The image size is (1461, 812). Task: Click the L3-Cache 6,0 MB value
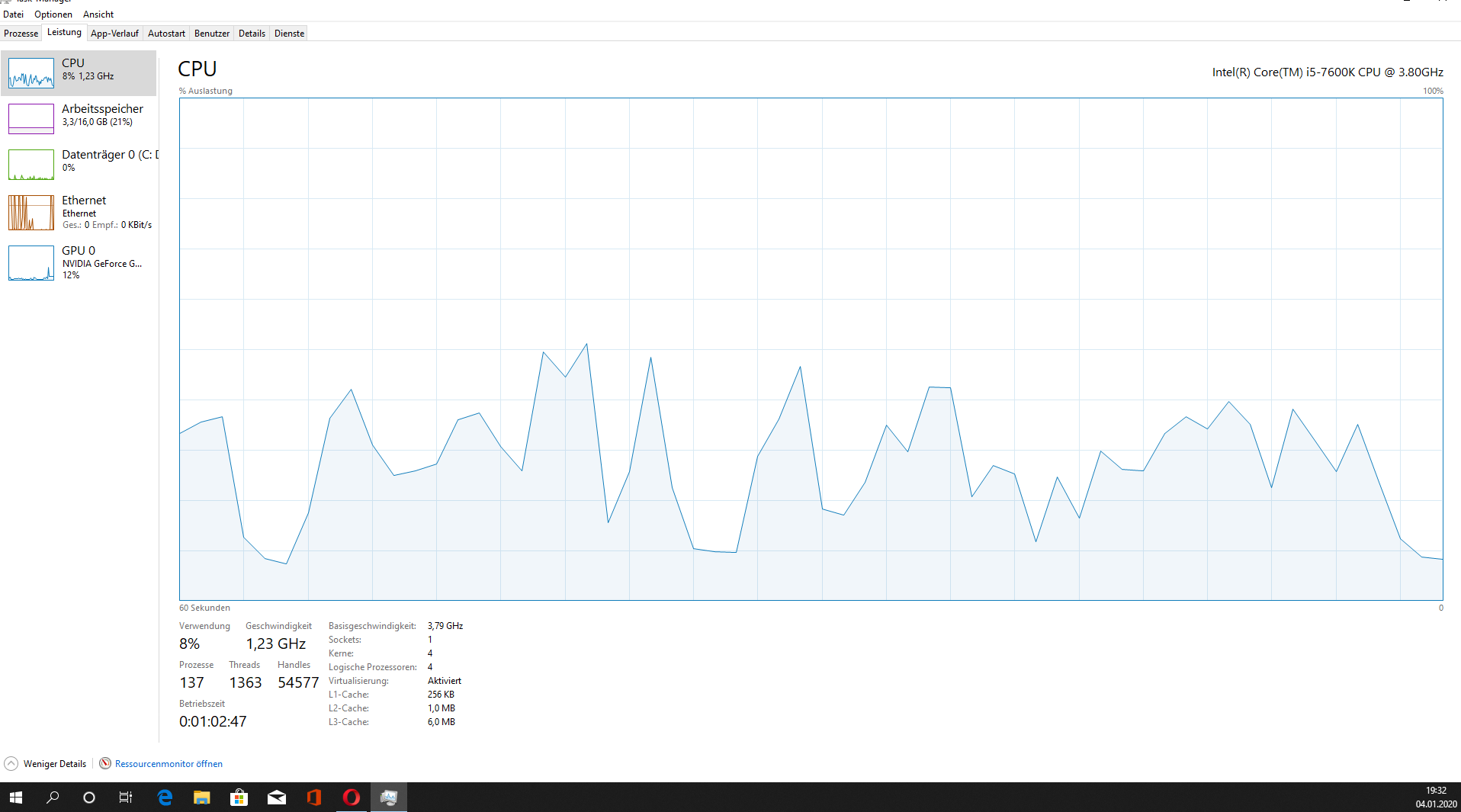(442, 722)
